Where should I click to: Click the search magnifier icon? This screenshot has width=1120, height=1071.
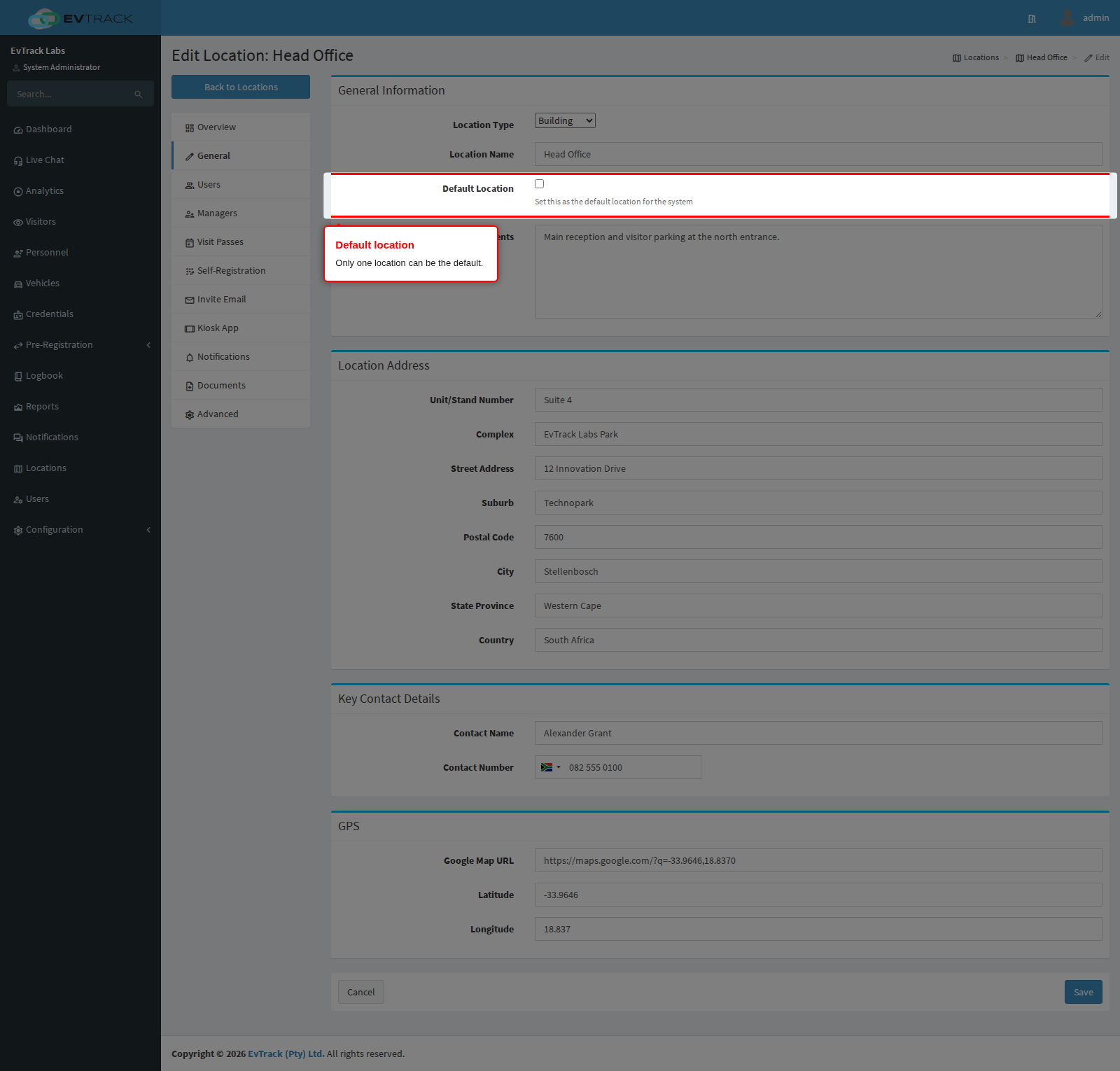pos(139,94)
